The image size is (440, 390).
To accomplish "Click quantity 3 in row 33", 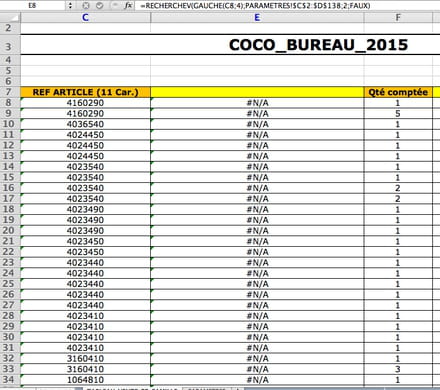I will (x=398, y=369).
